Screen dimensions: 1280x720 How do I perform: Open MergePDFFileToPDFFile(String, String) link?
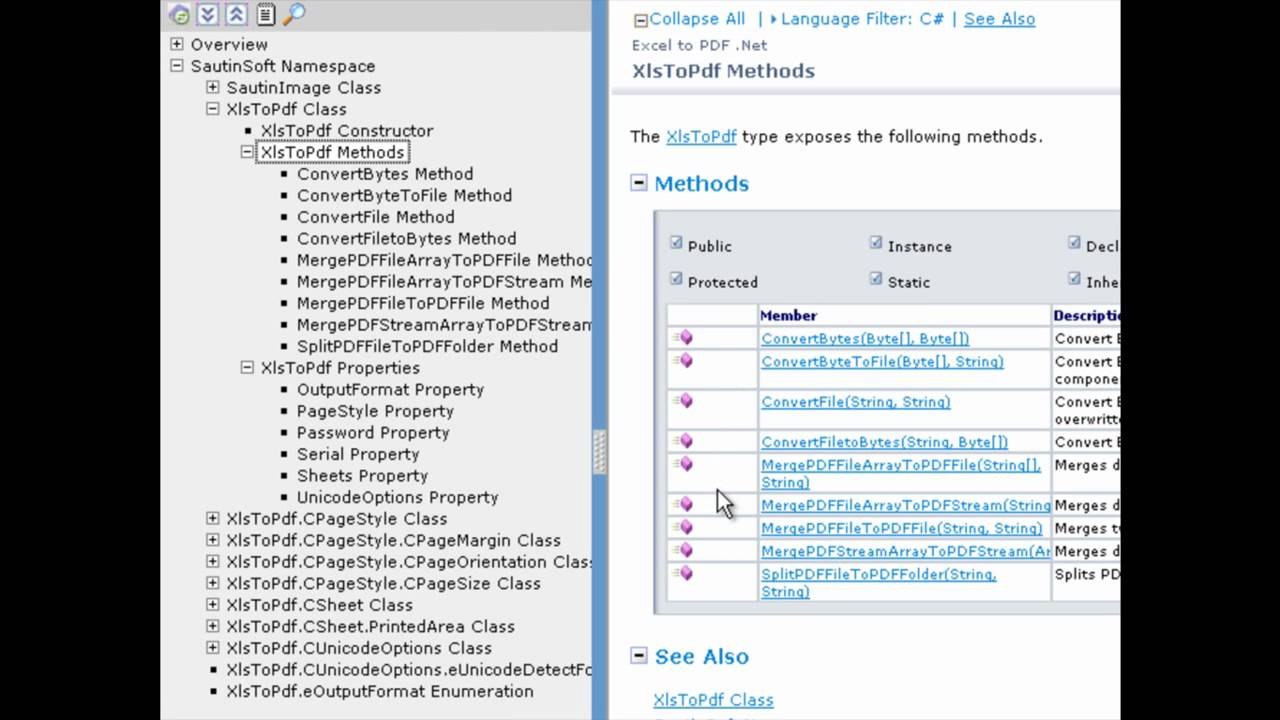point(902,527)
